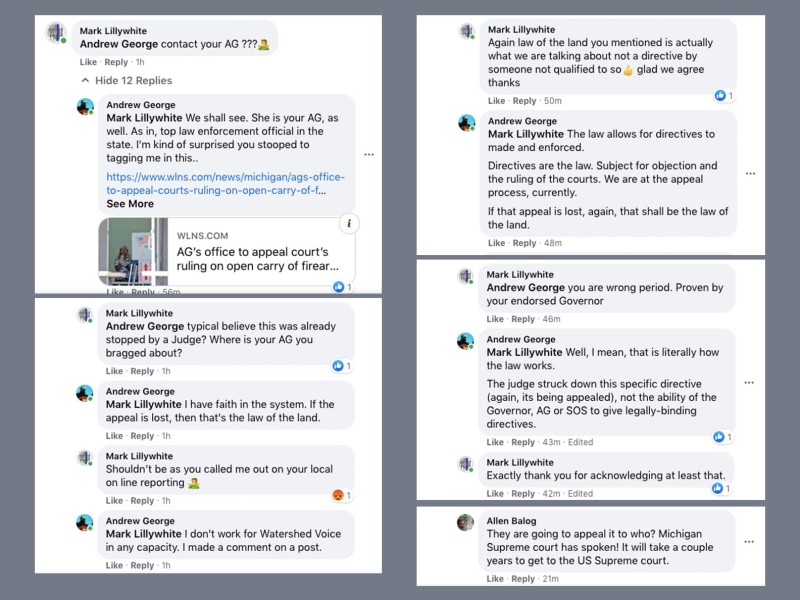Click Andrew George's avatar beside "I have faith" comment
800x600 pixels.
point(86,393)
